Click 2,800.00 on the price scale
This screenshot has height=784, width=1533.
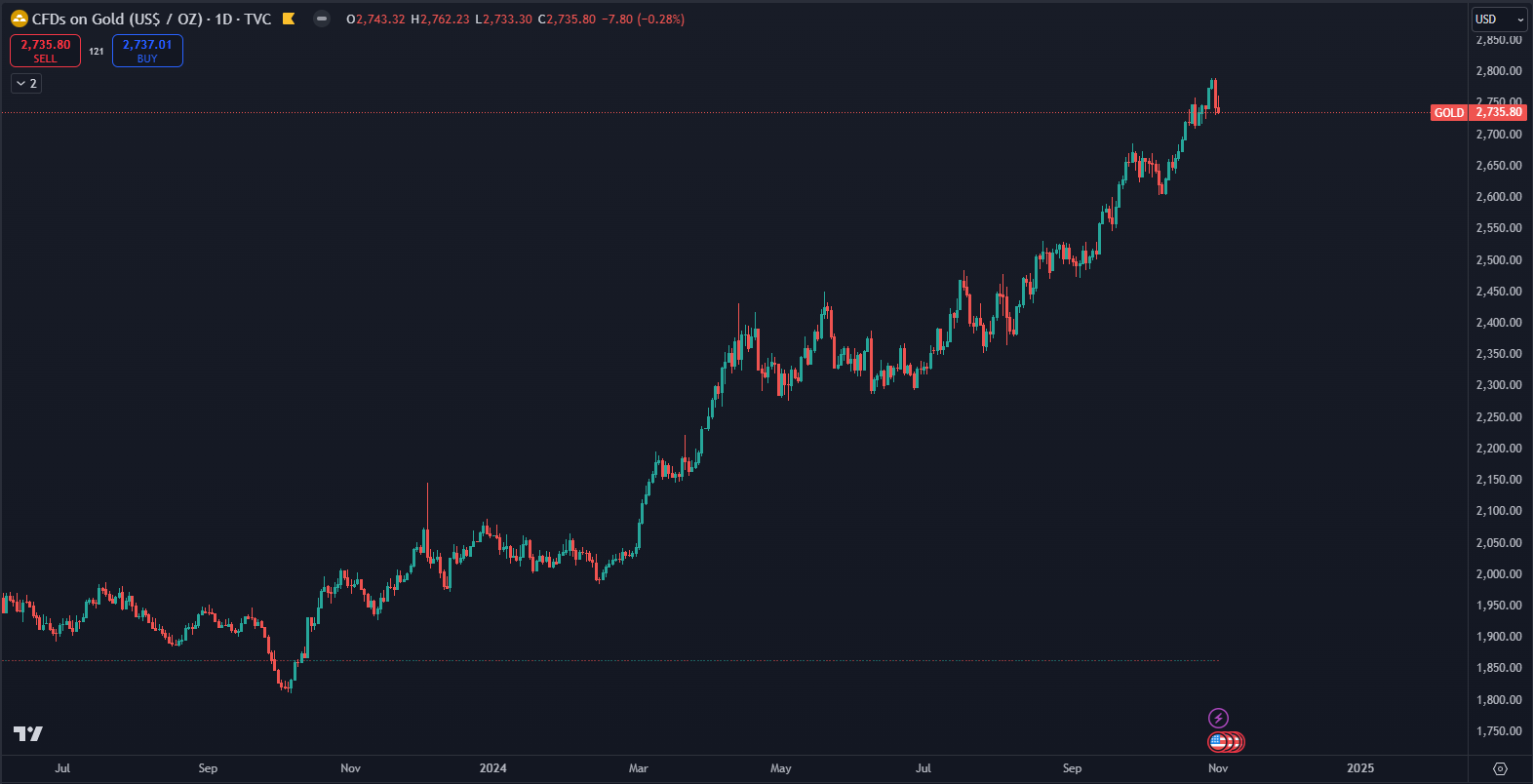click(1499, 71)
